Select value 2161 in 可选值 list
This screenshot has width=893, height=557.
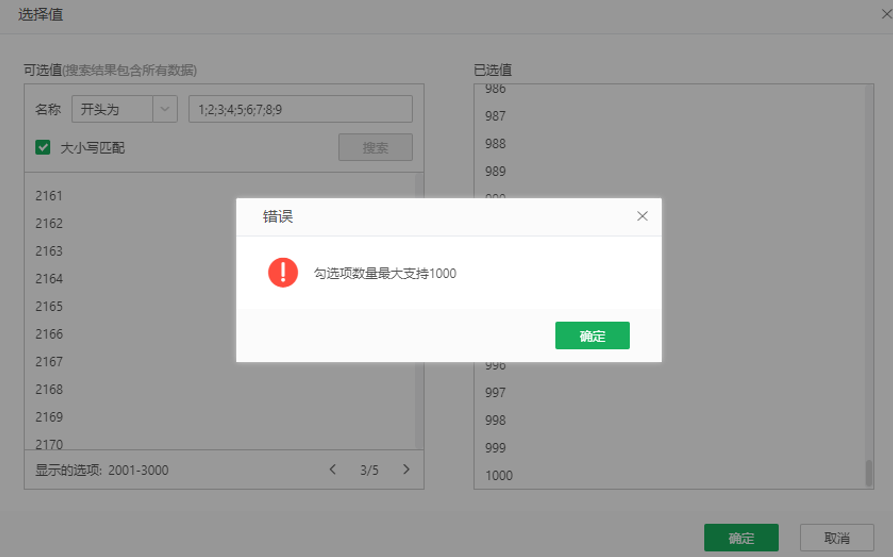(x=49, y=196)
